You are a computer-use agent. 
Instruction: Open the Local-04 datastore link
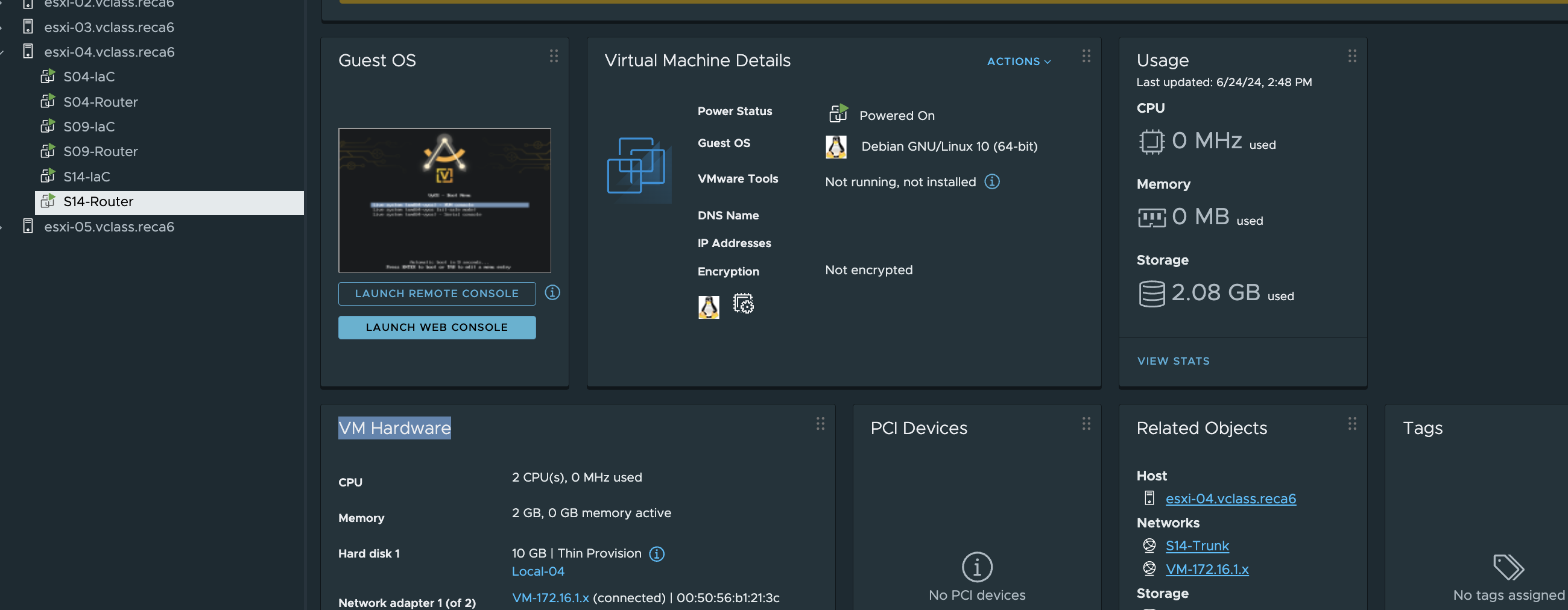538,571
